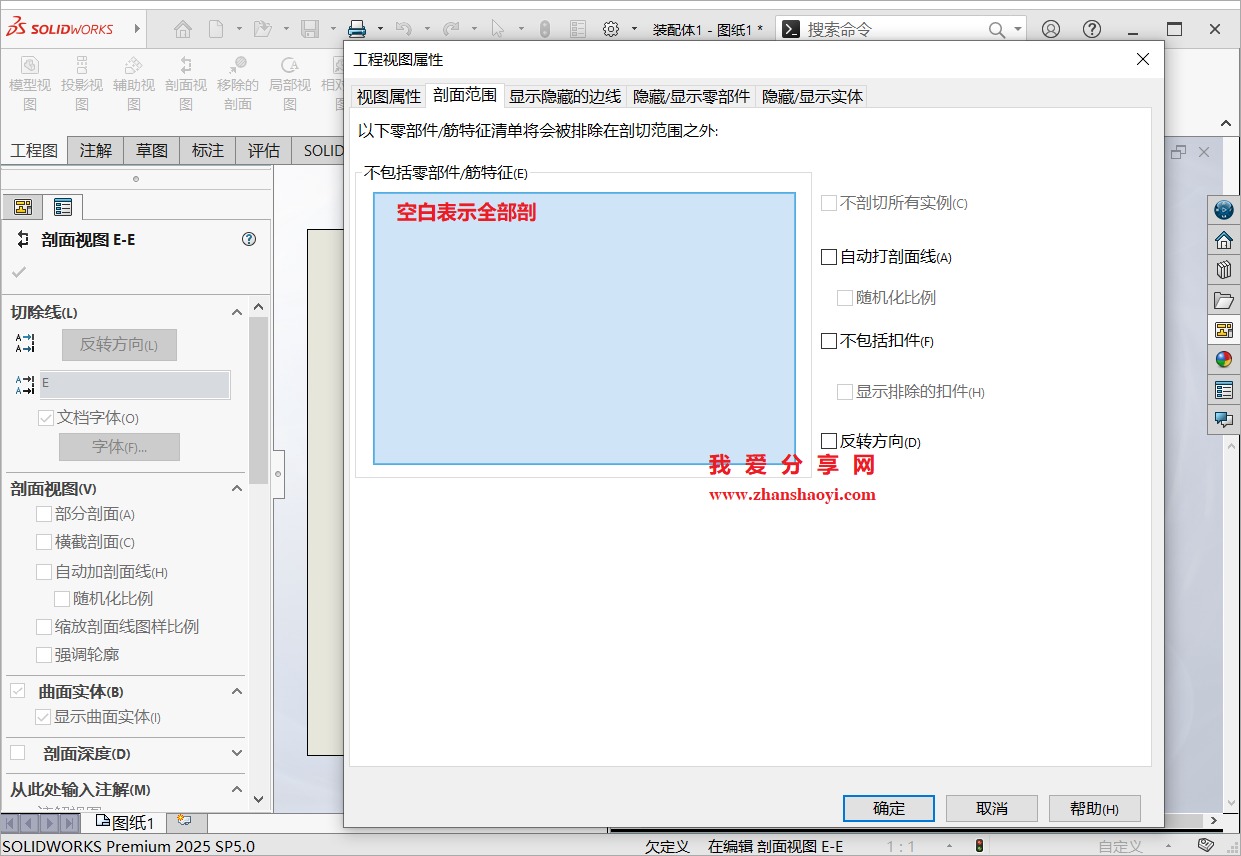Click the 辅助视图 tool

click(134, 83)
